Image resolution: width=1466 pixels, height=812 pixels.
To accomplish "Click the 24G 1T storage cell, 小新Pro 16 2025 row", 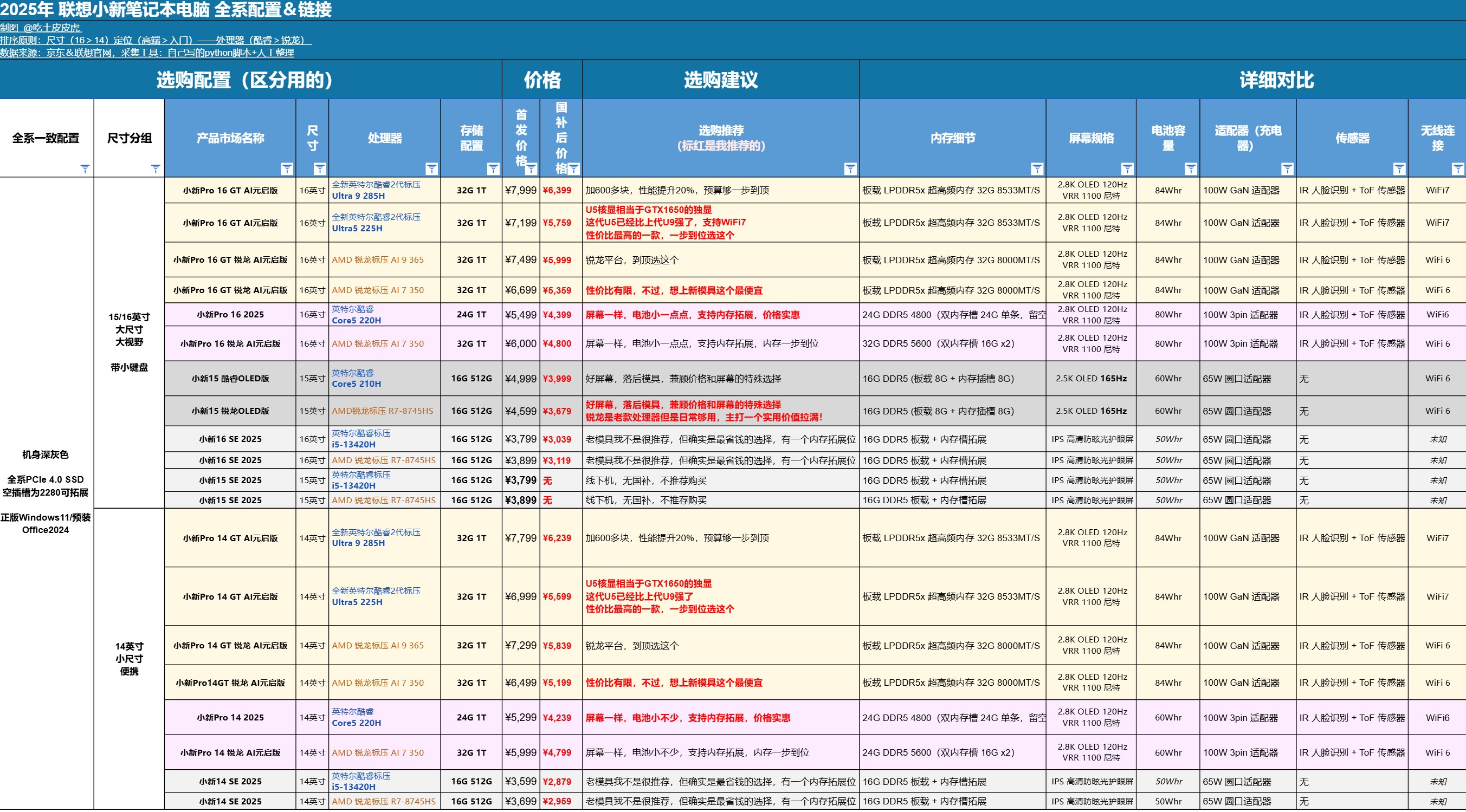I will pyautogui.click(x=471, y=314).
